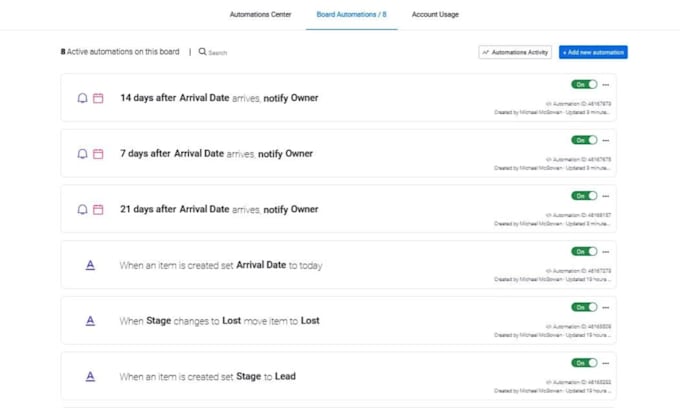The width and height of the screenshot is (680, 408).
Task: Switch to the Automations Center tab
Action: (x=261, y=15)
